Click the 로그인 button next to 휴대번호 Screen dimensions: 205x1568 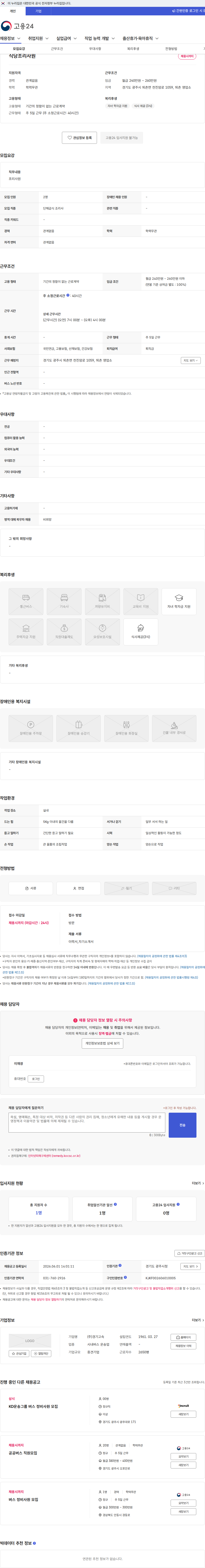point(36,1079)
